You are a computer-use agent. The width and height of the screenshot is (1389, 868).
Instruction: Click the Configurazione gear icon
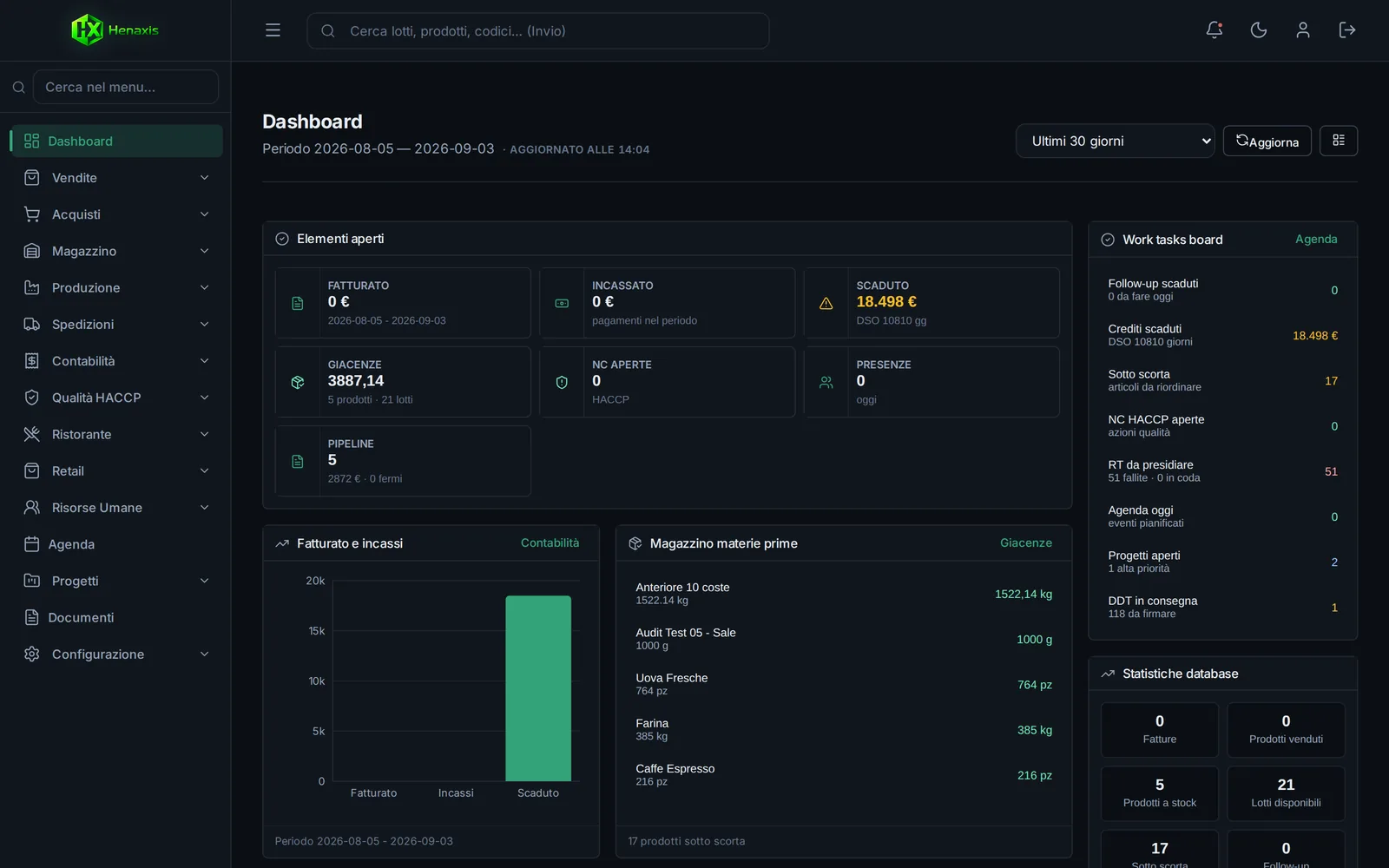click(32, 654)
